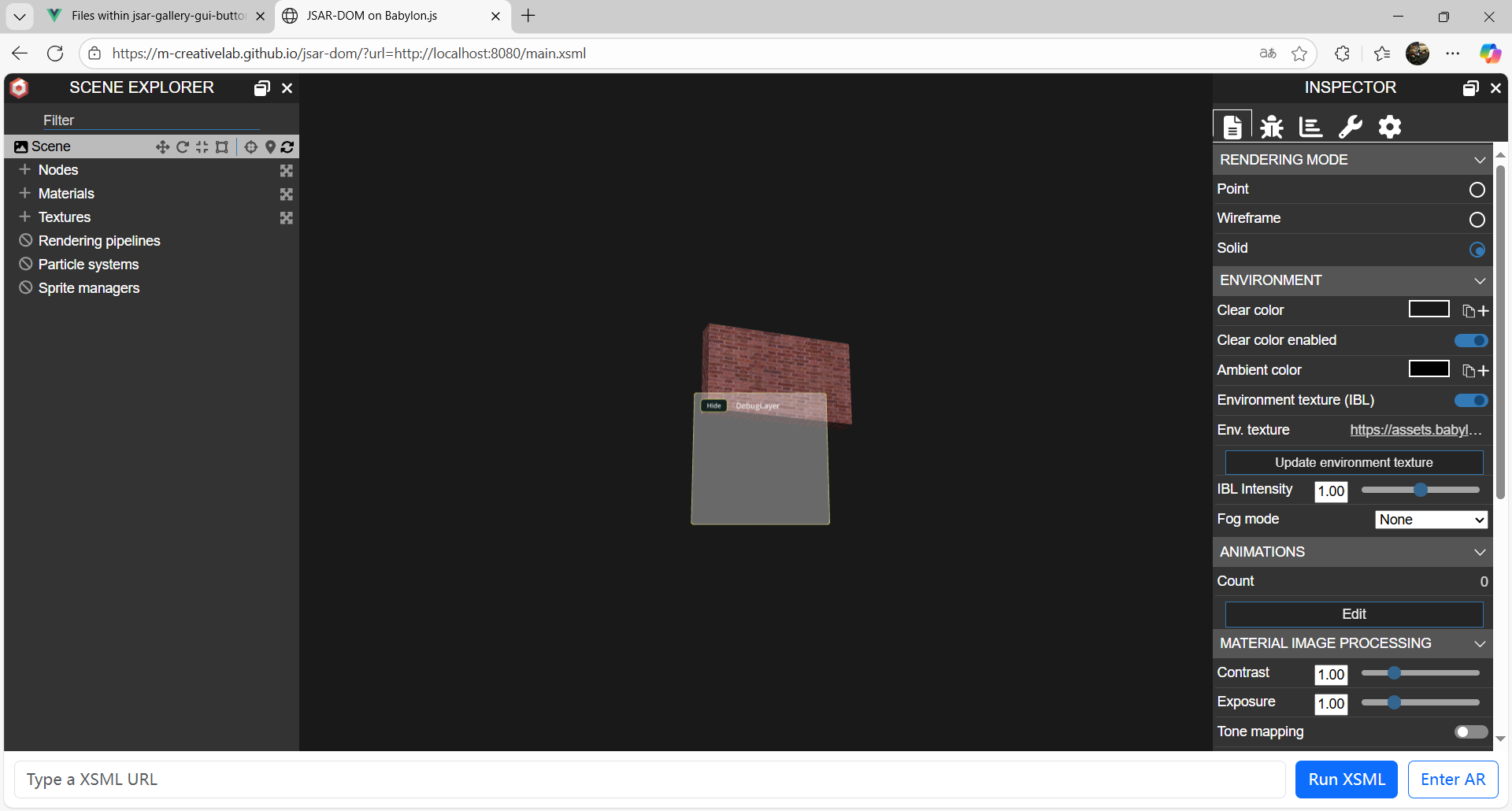1512x811 pixels.
Task: Expand all under Textures
Action: [287, 218]
